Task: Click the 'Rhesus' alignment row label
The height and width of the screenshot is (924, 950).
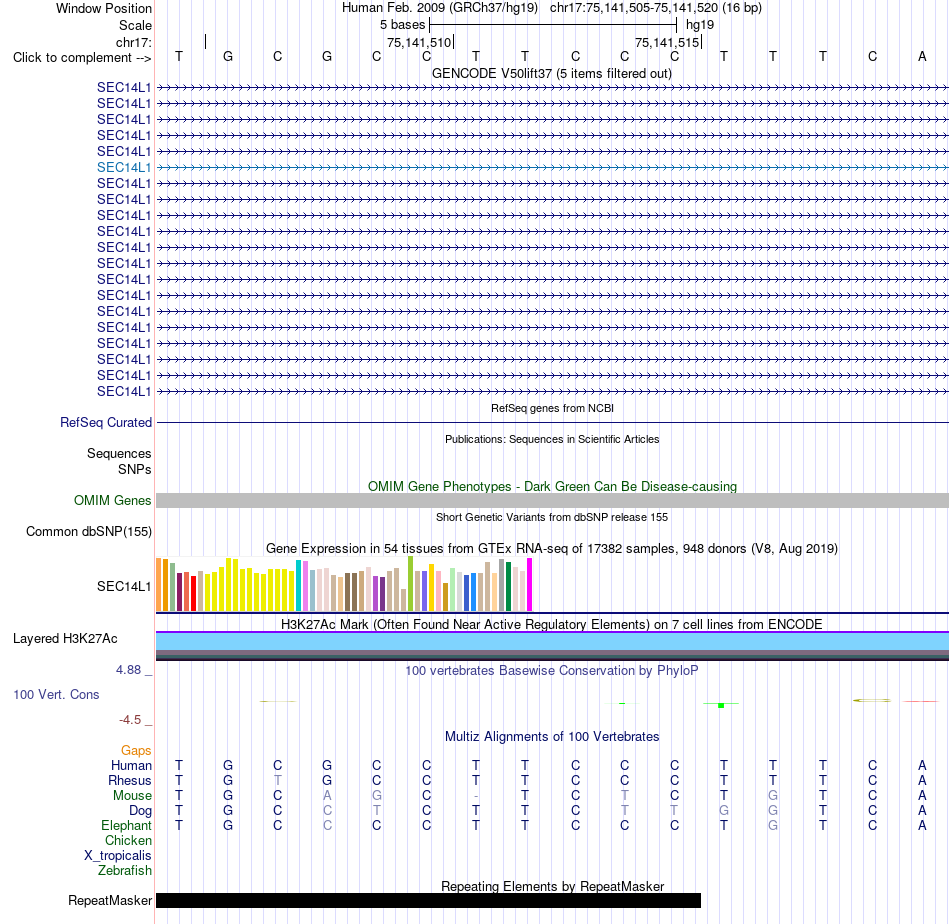Action: pos(130,780)
